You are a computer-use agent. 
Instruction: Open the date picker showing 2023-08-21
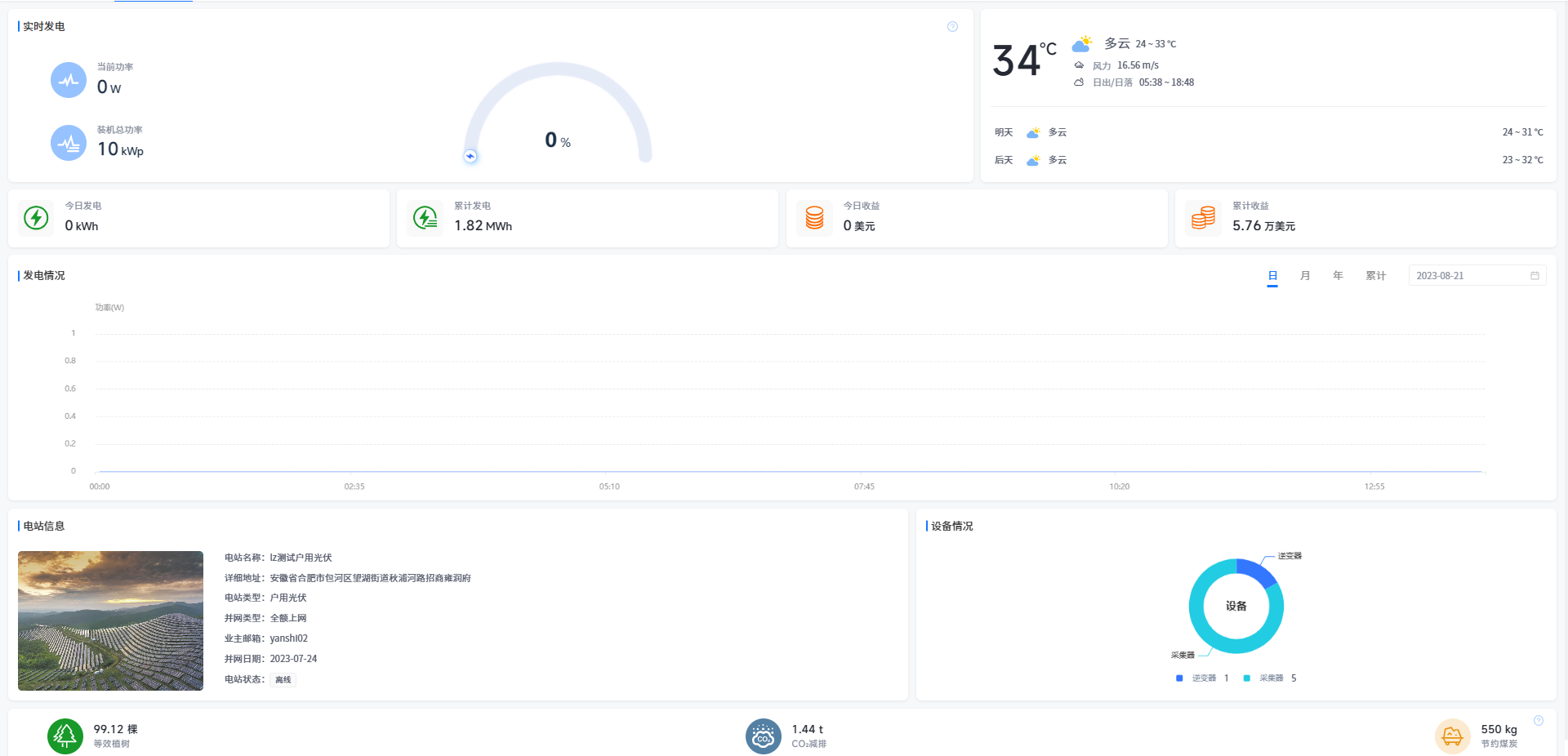tap(1466, 276)
